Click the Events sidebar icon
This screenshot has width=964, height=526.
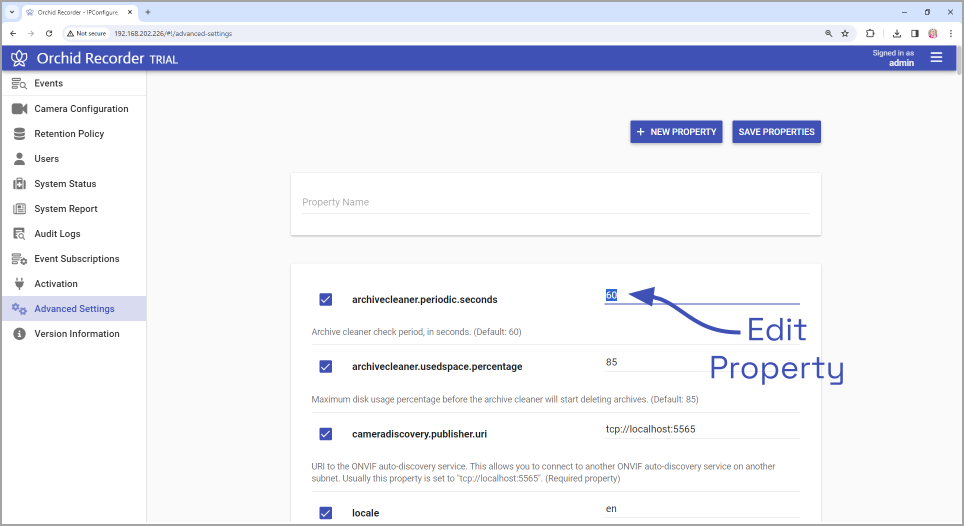pyautogui.click(x=19, y=84)
